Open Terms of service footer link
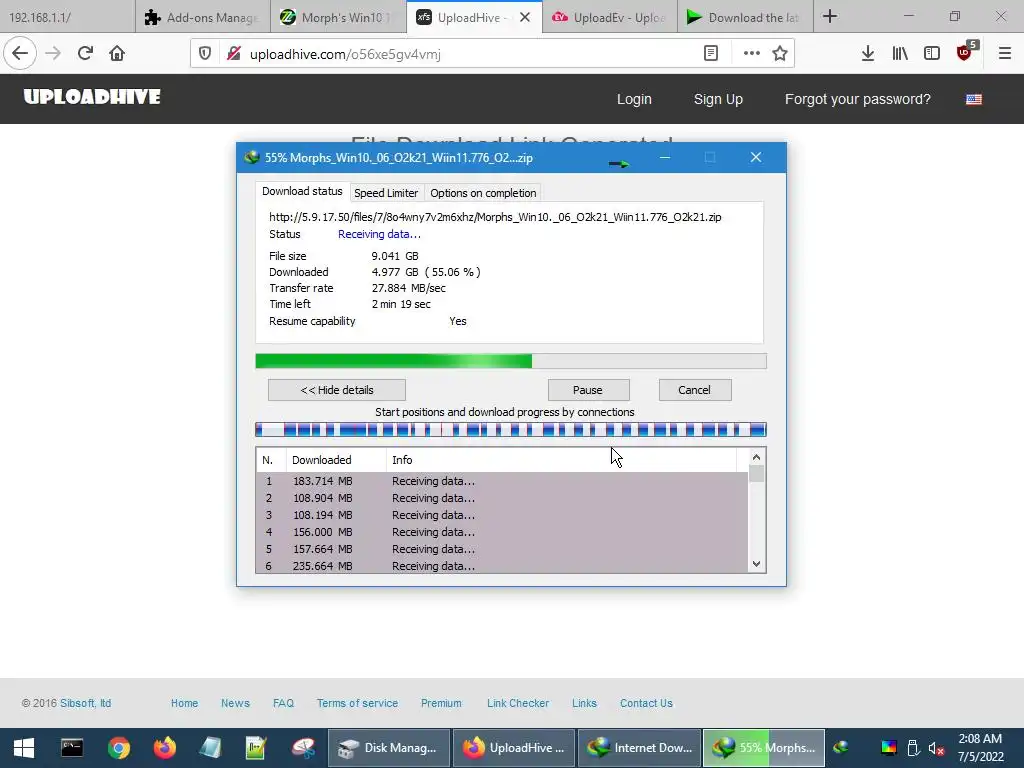 tap(357, 703)
